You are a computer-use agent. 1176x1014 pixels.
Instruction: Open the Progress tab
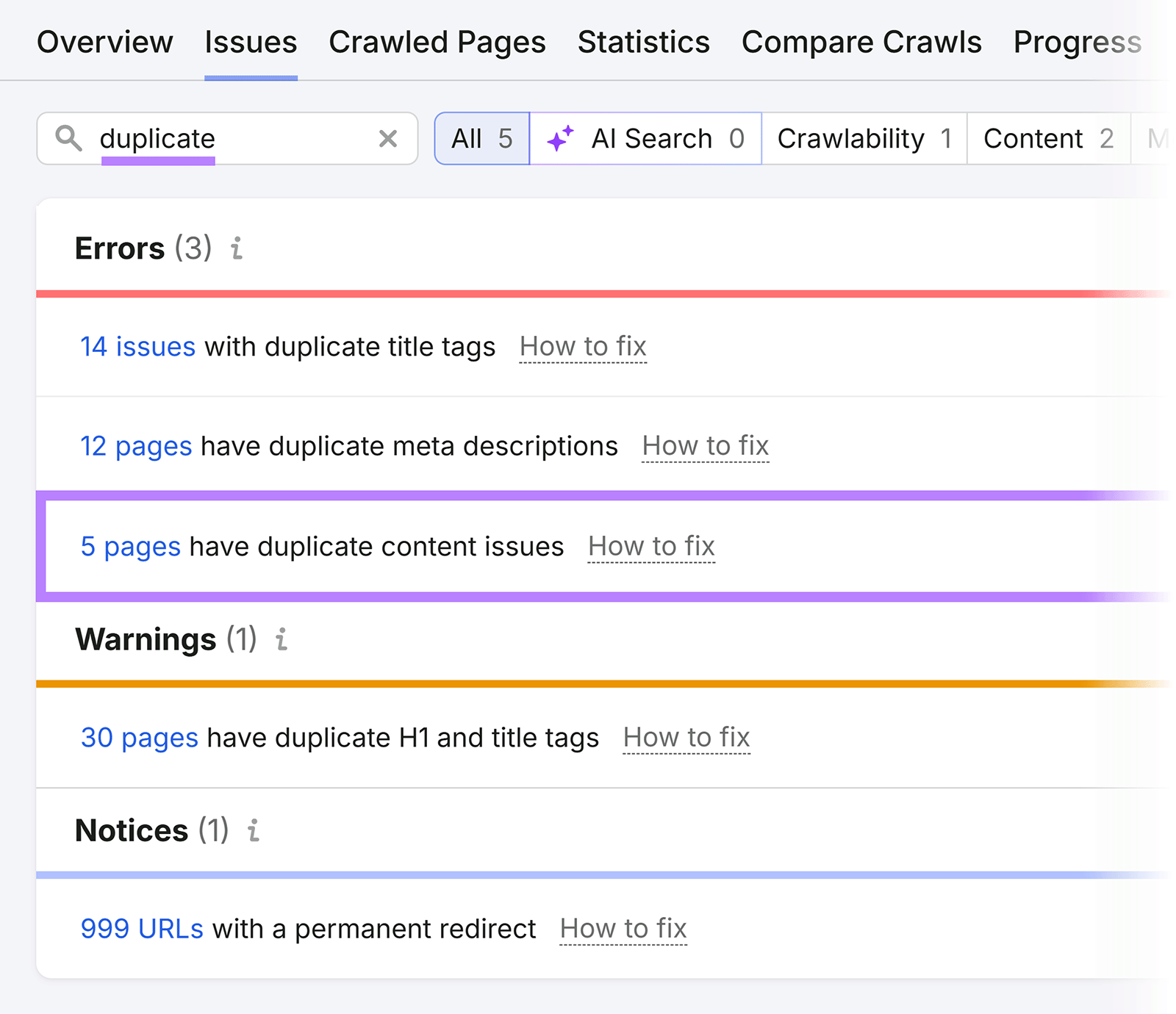coord(1078,42)
